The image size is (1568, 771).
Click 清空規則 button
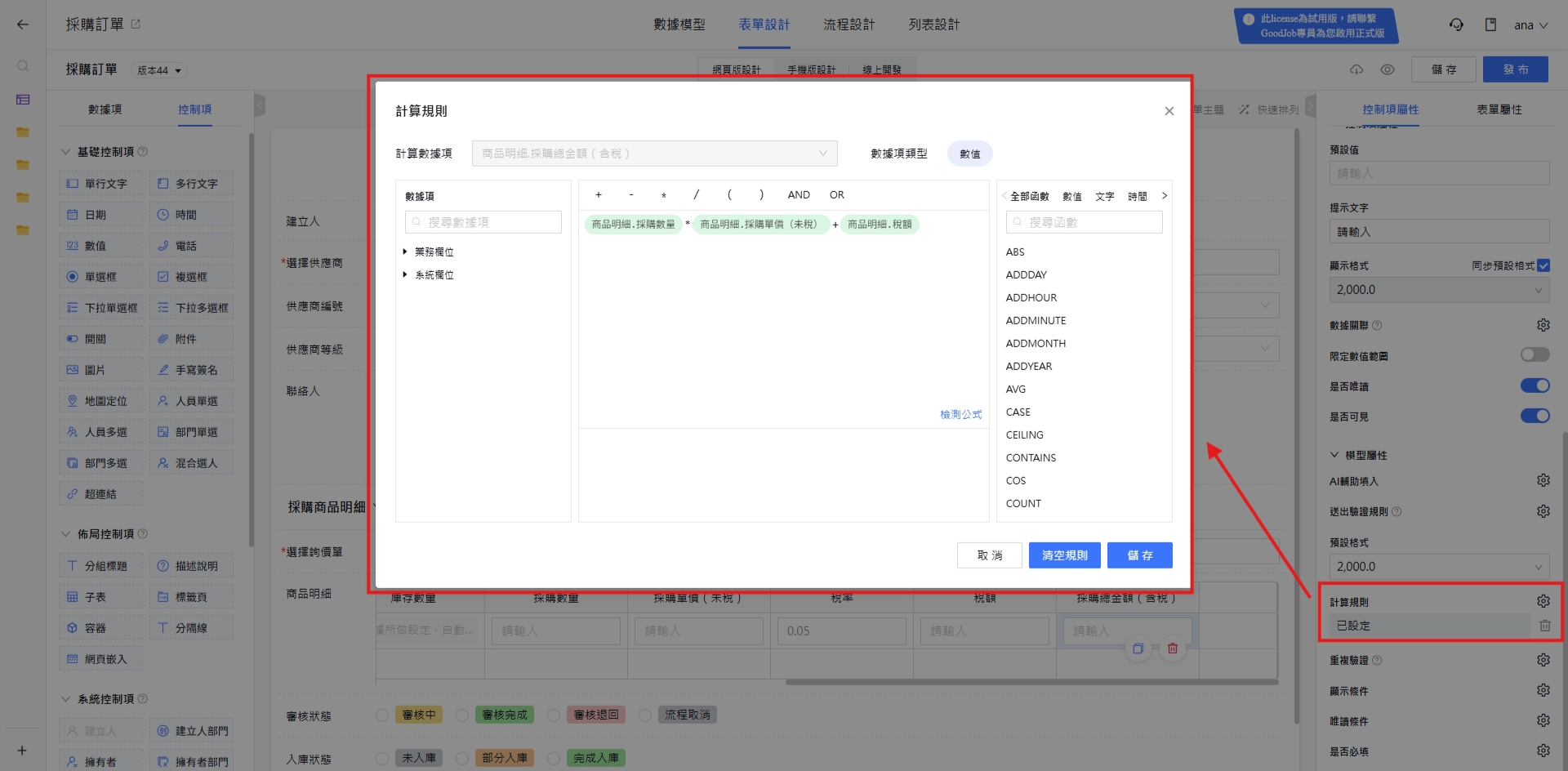click(1065, 555)
